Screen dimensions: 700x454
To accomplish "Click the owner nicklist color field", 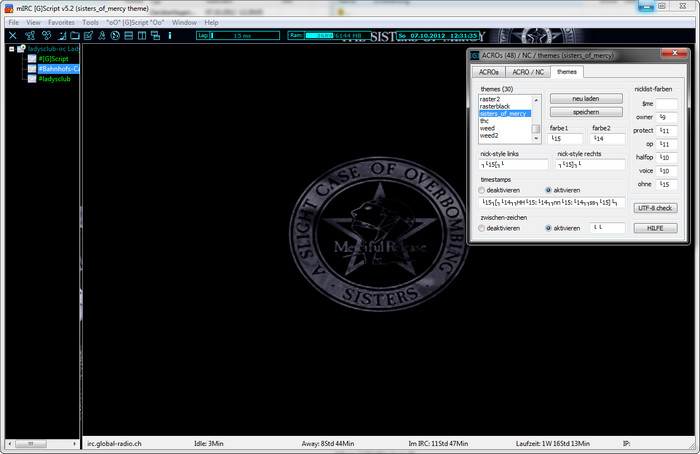I will tap(667, 117).
